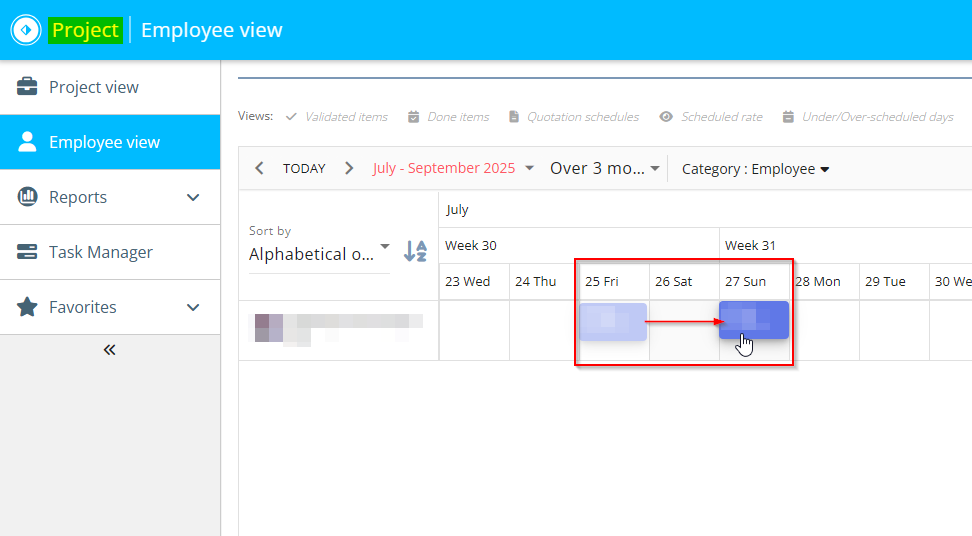Click the briefcase icon for Project view
The width and height of the screenshot is (972, 536).
(x=27, y=87)
